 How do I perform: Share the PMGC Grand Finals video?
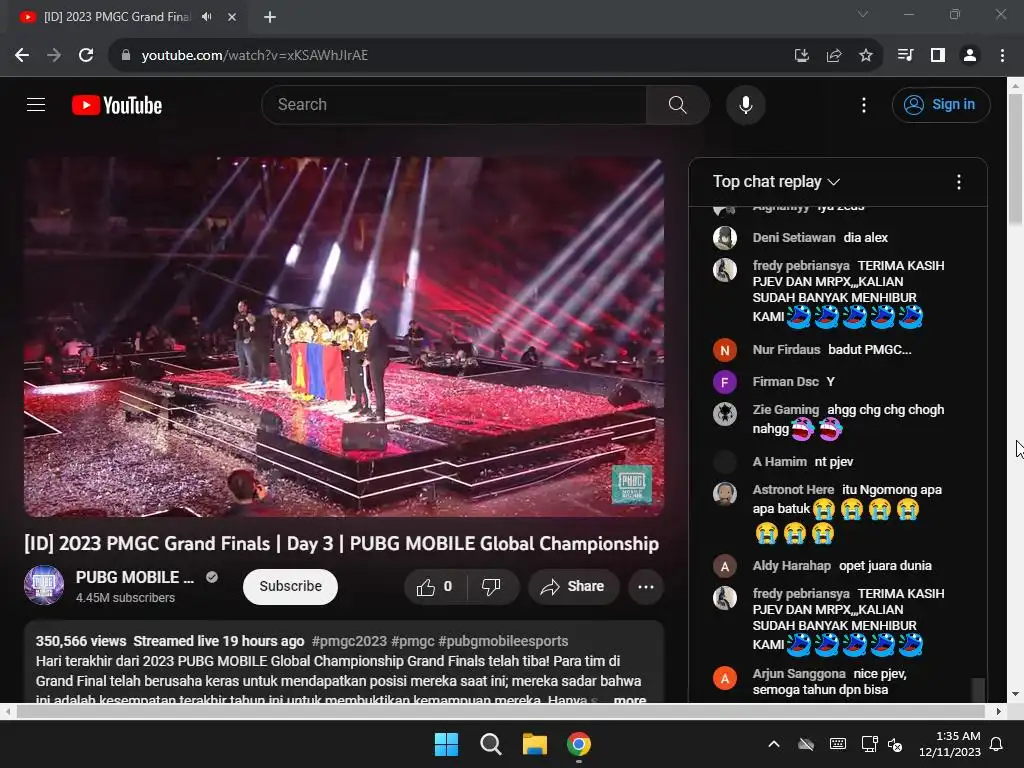(573, 586)
